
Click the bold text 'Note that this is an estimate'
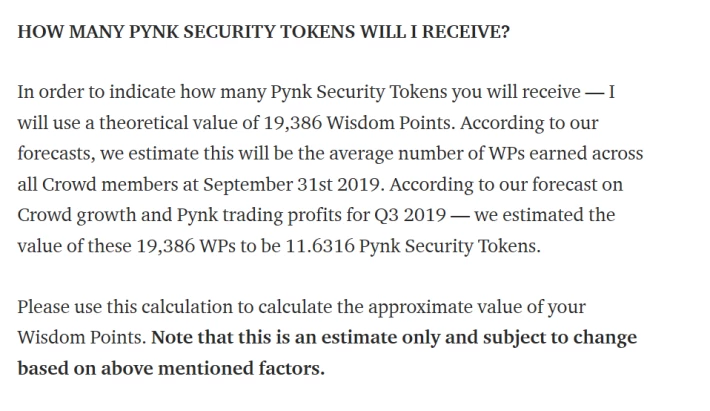[273, 338]
